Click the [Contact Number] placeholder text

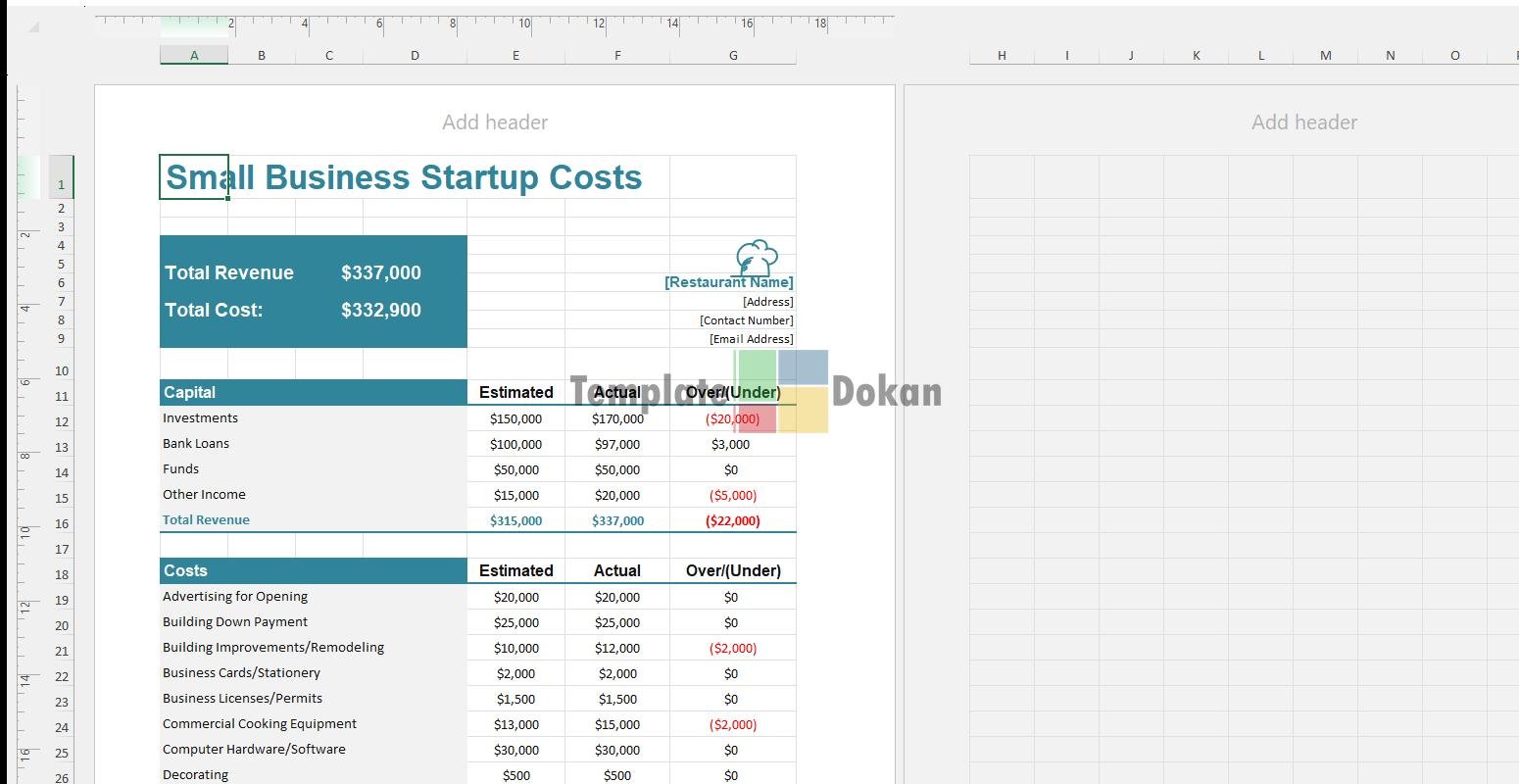746,320
